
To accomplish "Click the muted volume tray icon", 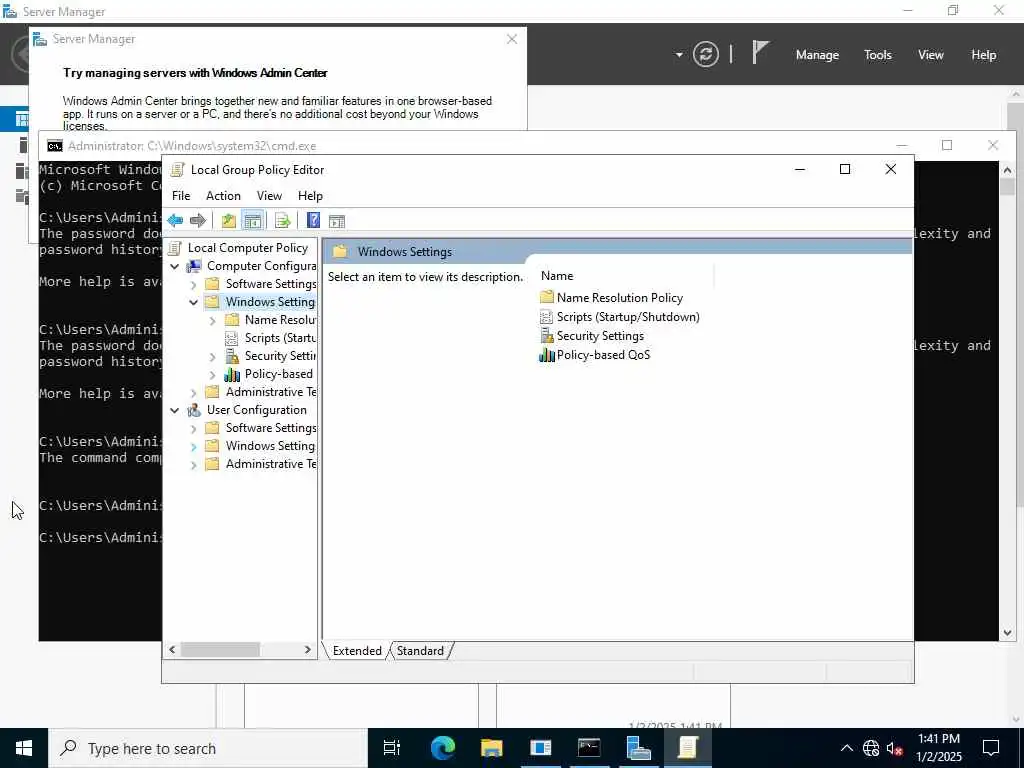I will (x=894, y=748).
